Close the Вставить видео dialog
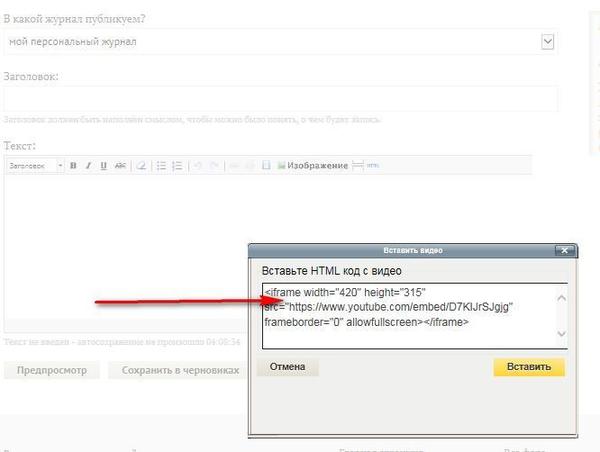This screenshot has width=600, height=452. 565,250
